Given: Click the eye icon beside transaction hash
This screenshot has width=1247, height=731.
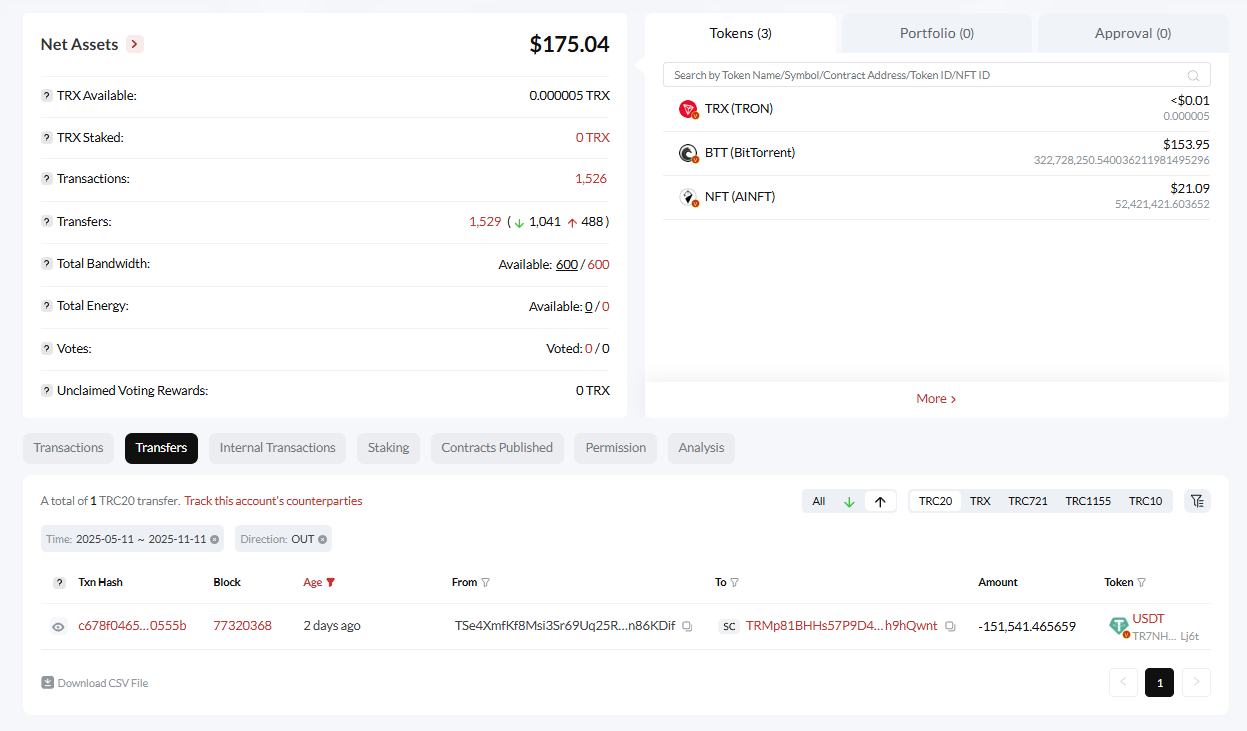Looking at the screenshot, I should point(58,627).
